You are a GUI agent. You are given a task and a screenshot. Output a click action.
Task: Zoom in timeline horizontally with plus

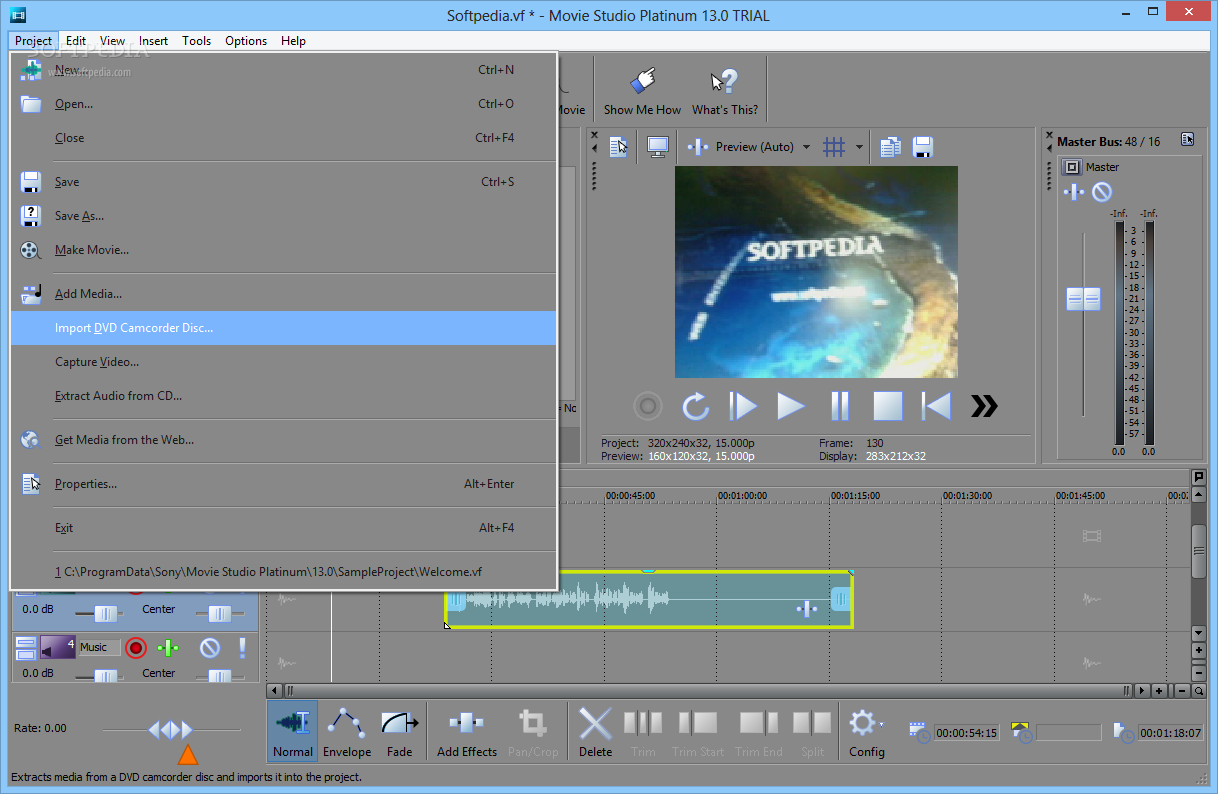point(1159,691)
